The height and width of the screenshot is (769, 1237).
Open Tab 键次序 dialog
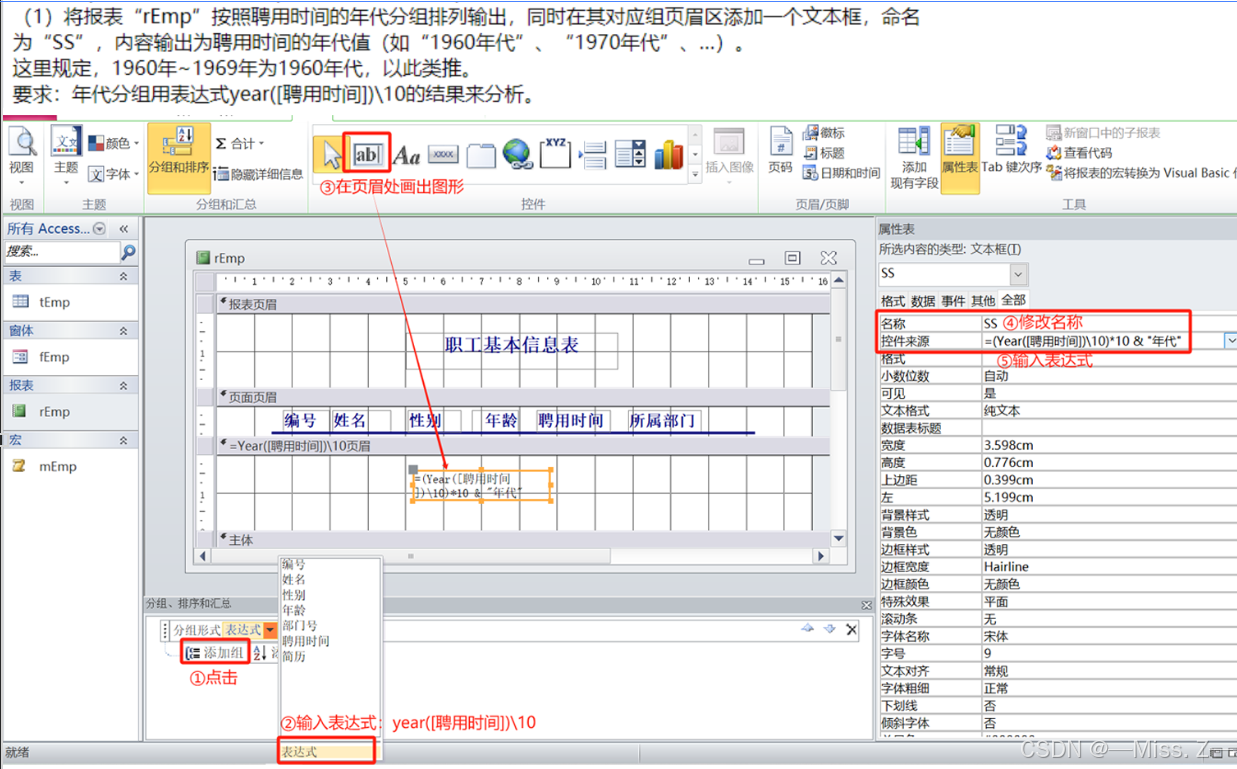(x=1012, y=152)
